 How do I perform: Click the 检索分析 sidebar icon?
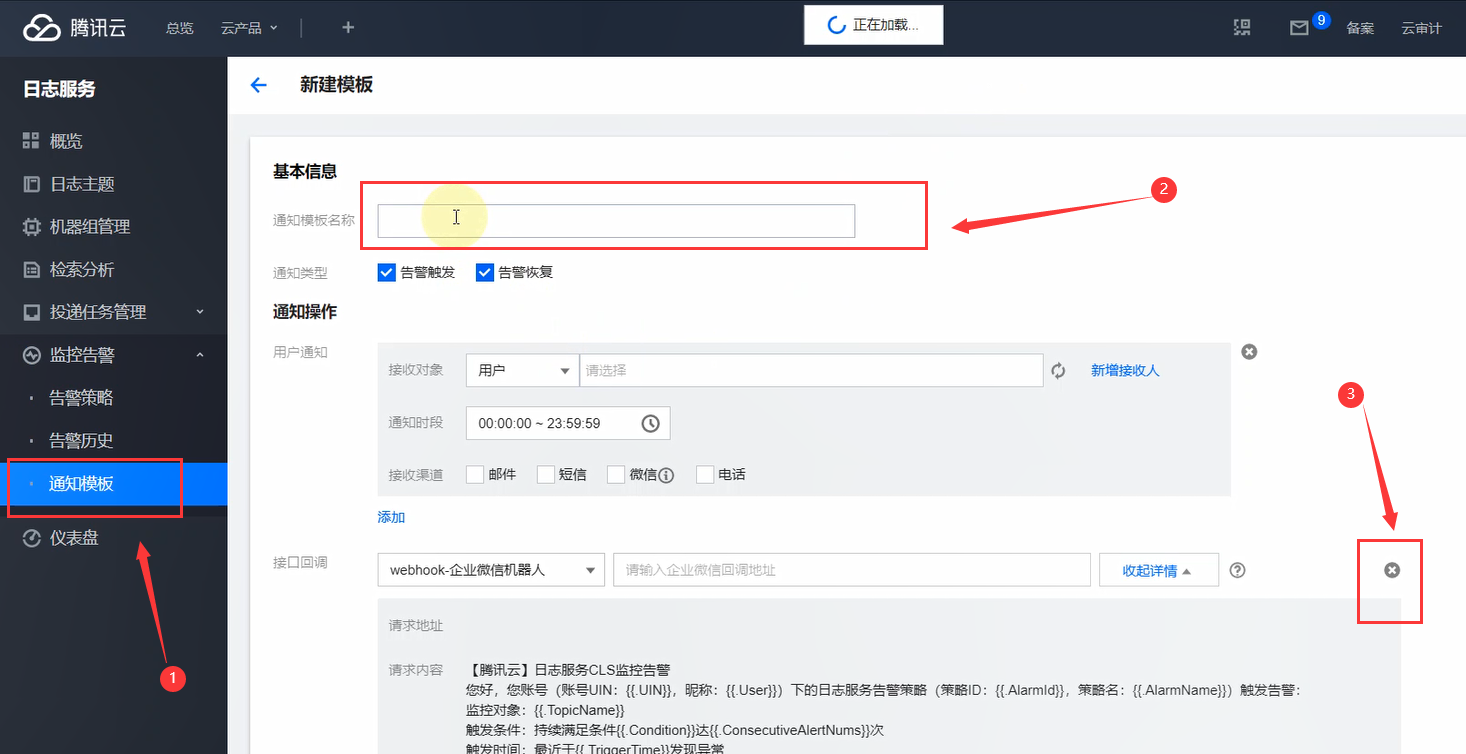click(x=31, y=270)
